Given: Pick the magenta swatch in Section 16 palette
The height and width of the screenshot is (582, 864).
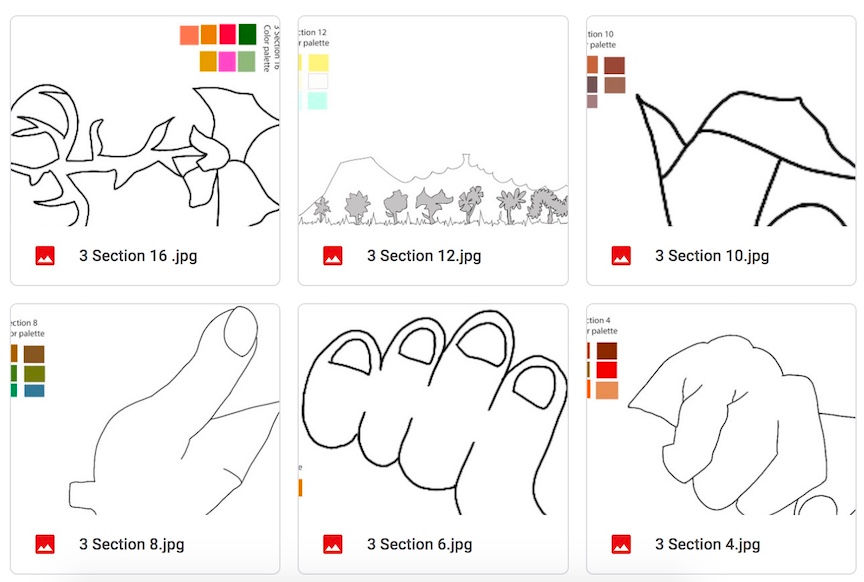Looking at the screenshot, I should [x=227, y=61].
